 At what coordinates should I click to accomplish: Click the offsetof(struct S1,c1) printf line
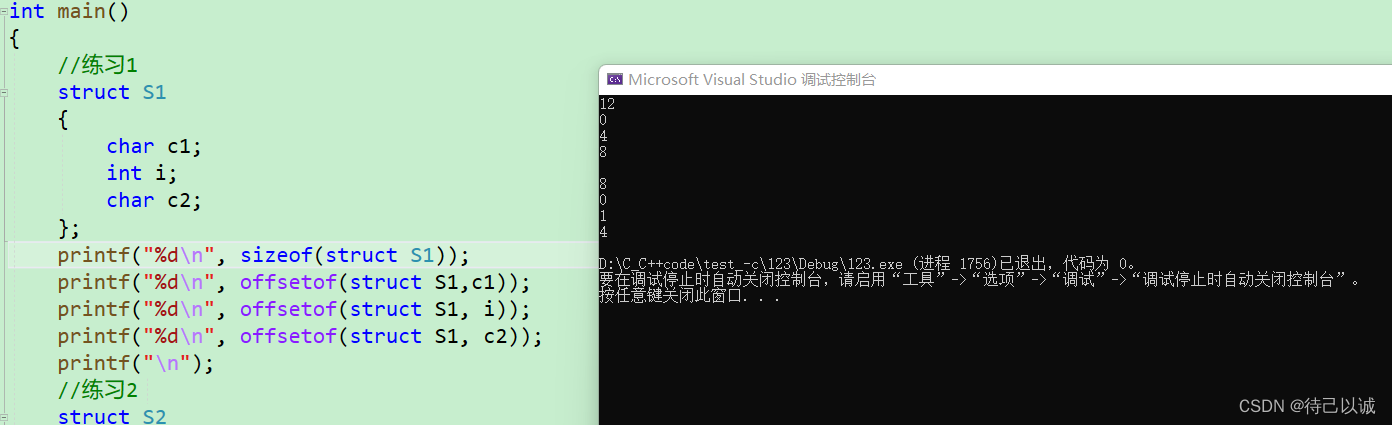[x=294, y=282]
